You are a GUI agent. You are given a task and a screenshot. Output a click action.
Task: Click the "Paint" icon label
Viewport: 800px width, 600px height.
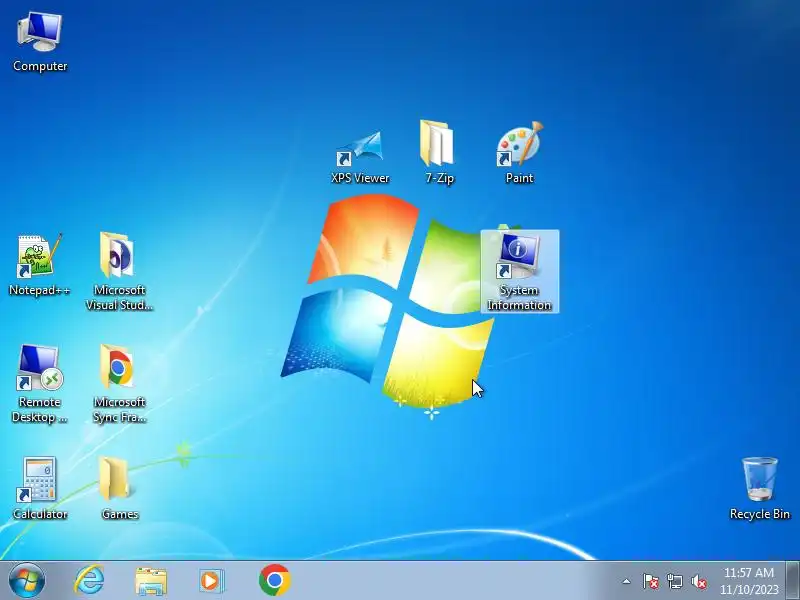[x=519, y=178]
